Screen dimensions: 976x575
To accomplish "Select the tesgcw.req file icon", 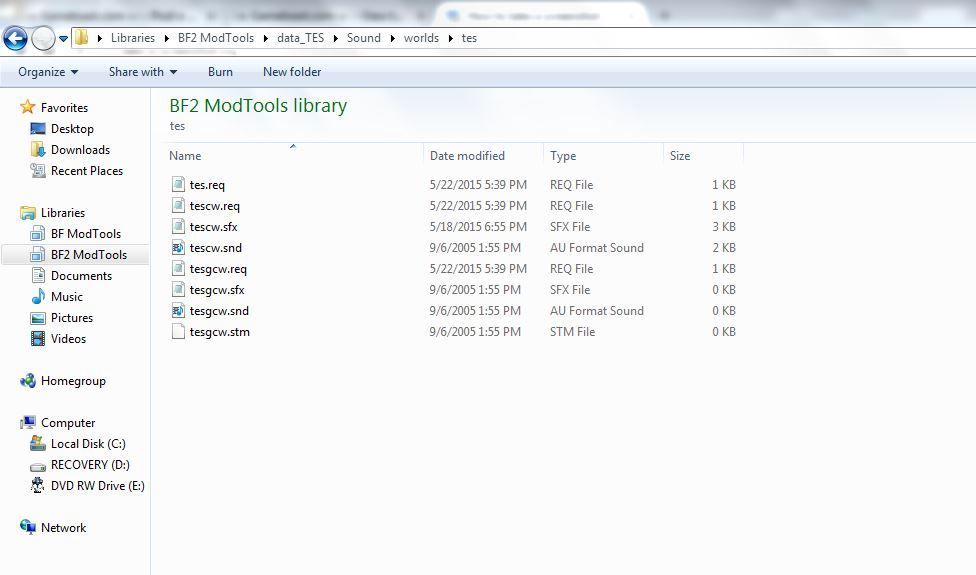I will point(178,268).
